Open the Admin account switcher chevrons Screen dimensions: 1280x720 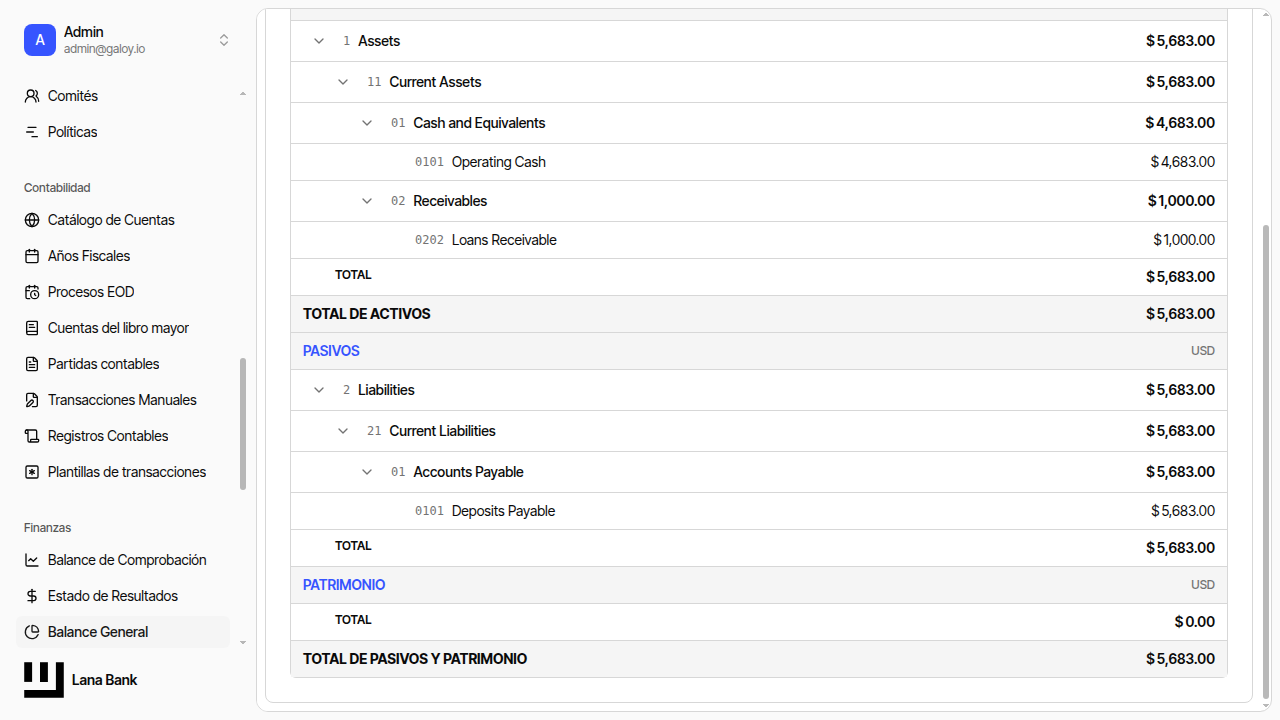(224, 40)
